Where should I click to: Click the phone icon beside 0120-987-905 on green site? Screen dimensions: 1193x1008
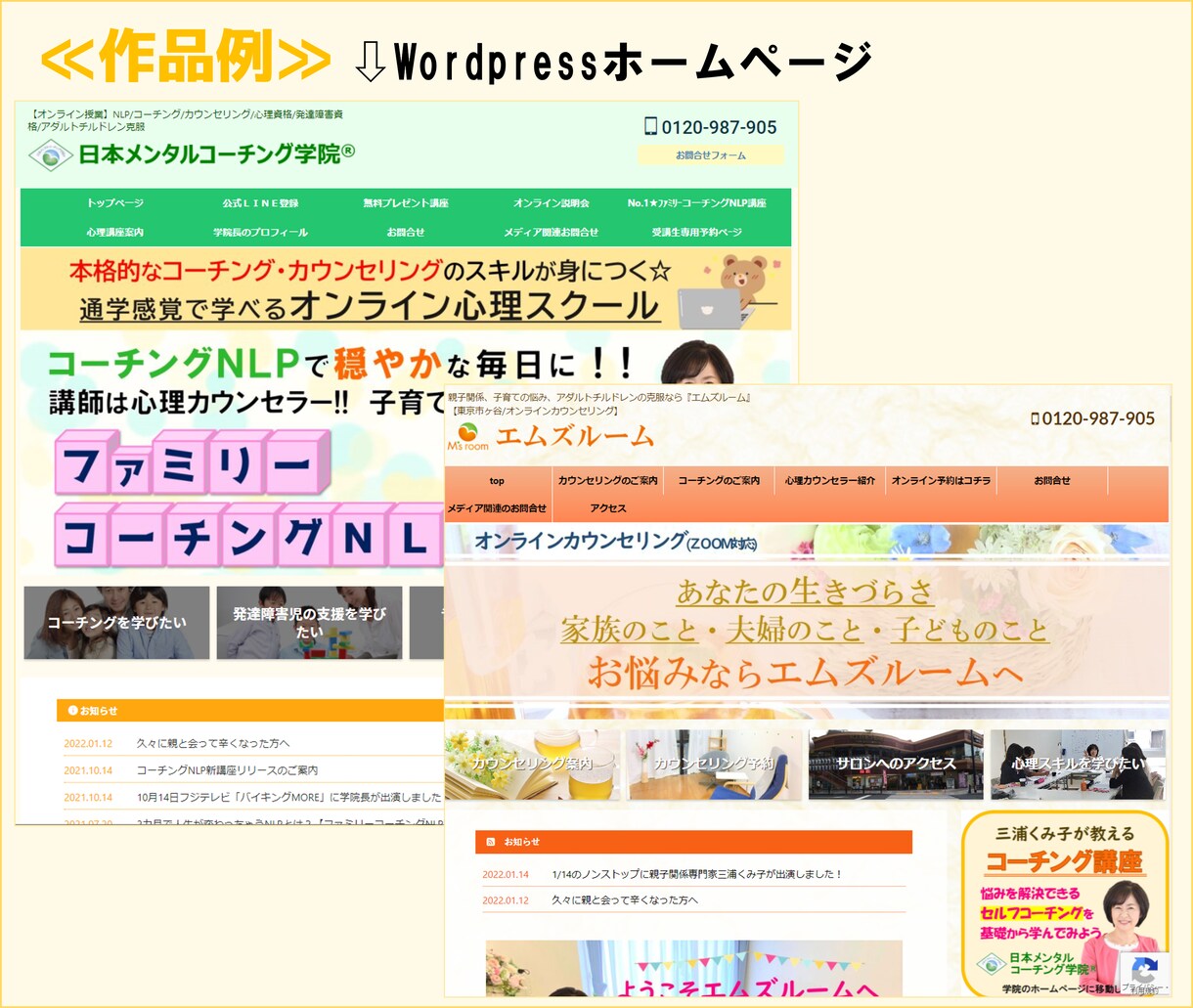(x=650, y=126)
